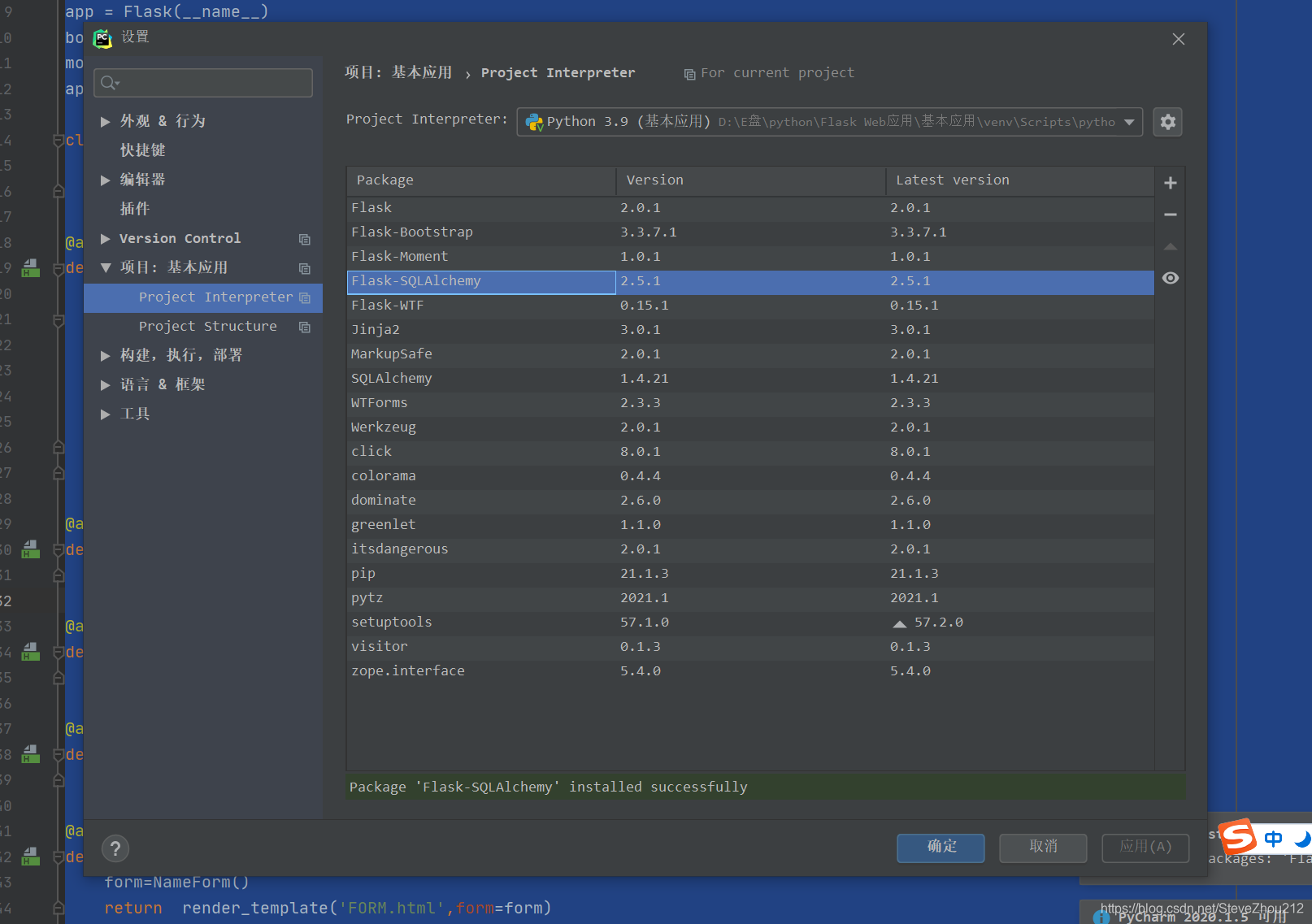1312x924 pixels.
Task: Expand the Version Control section
Action: [105, 238]
